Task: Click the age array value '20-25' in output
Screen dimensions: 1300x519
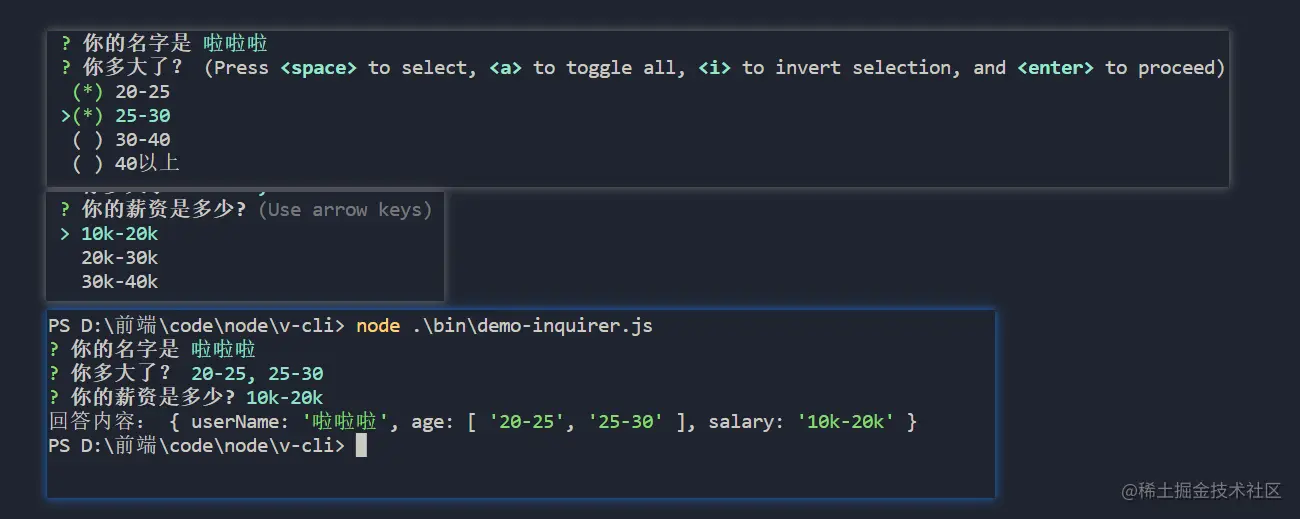Action: tap(527, 421)
